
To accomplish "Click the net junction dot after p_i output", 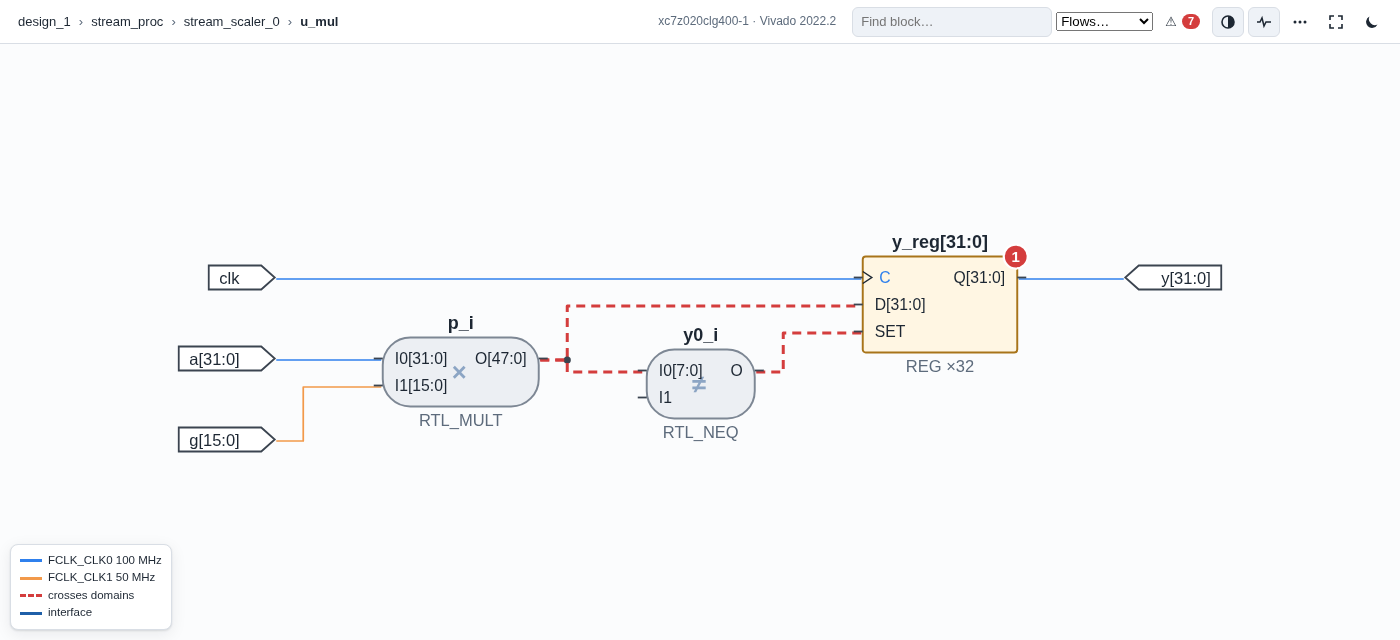I will tap(567, 360).
